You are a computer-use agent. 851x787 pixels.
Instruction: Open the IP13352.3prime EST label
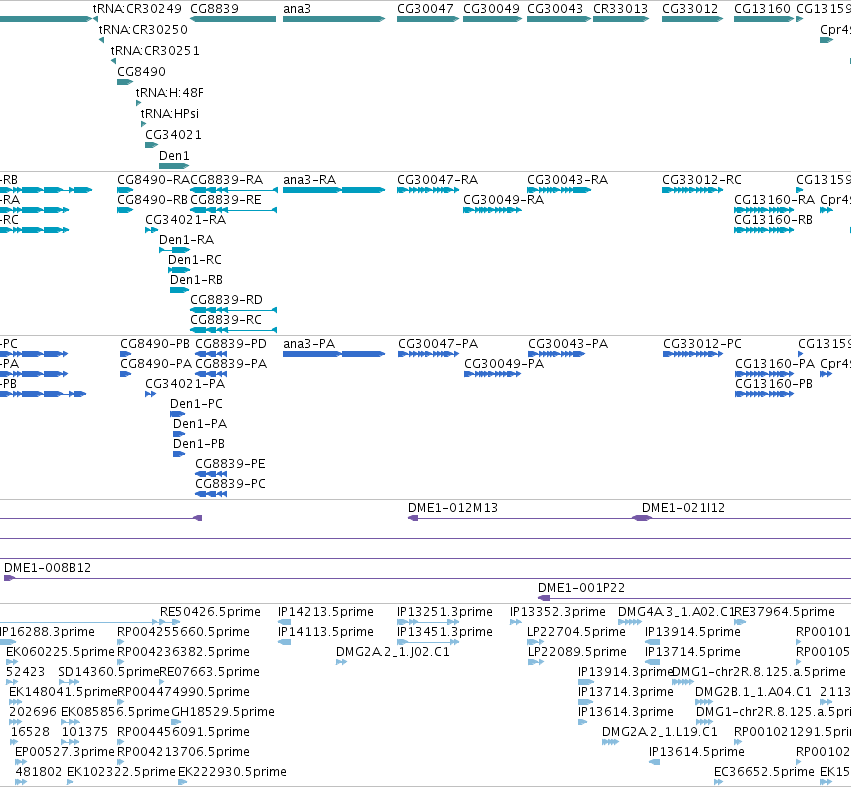[x=557, y=612]
